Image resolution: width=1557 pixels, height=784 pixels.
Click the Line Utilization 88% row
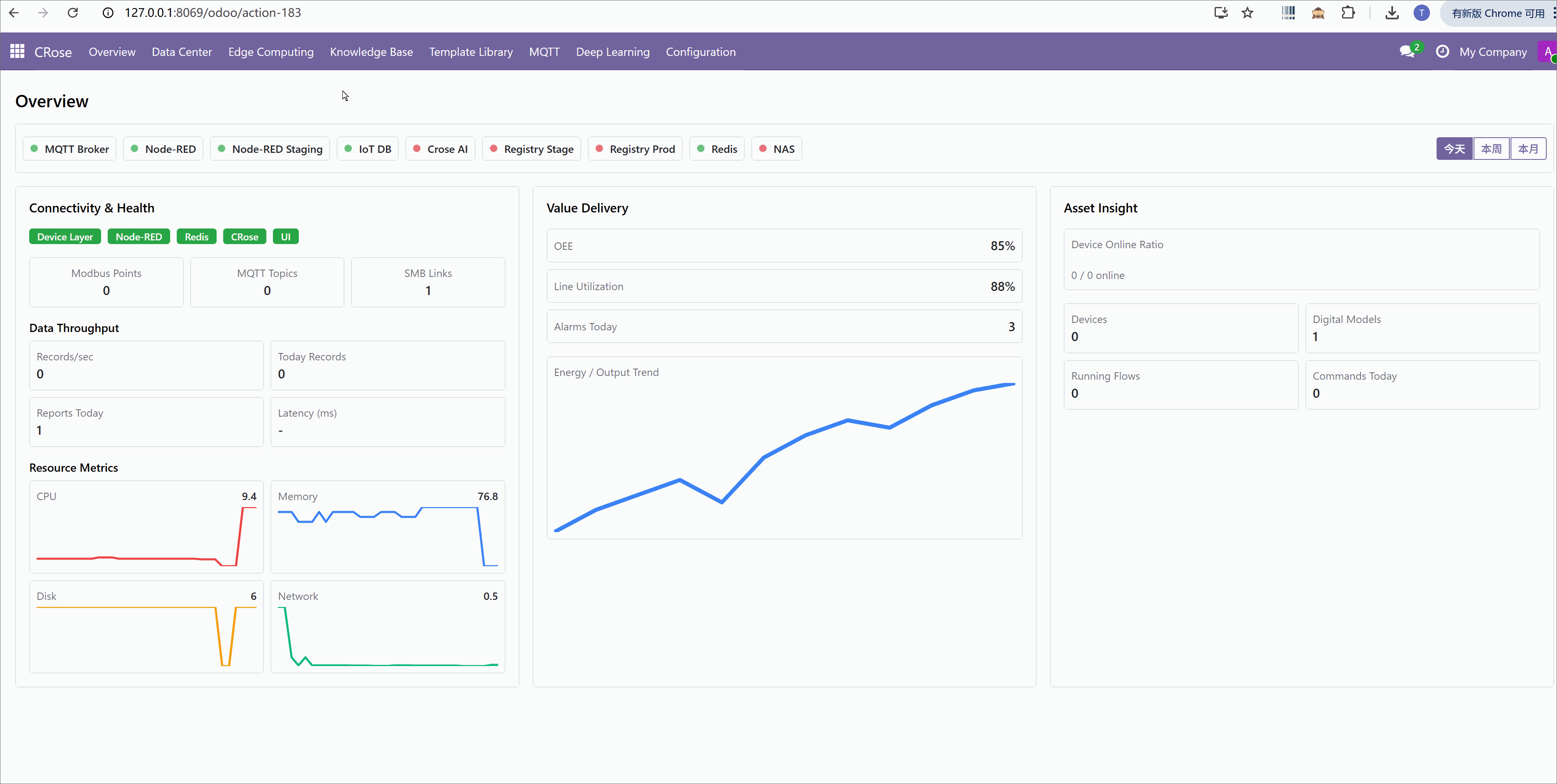click(x=785, y=286)
